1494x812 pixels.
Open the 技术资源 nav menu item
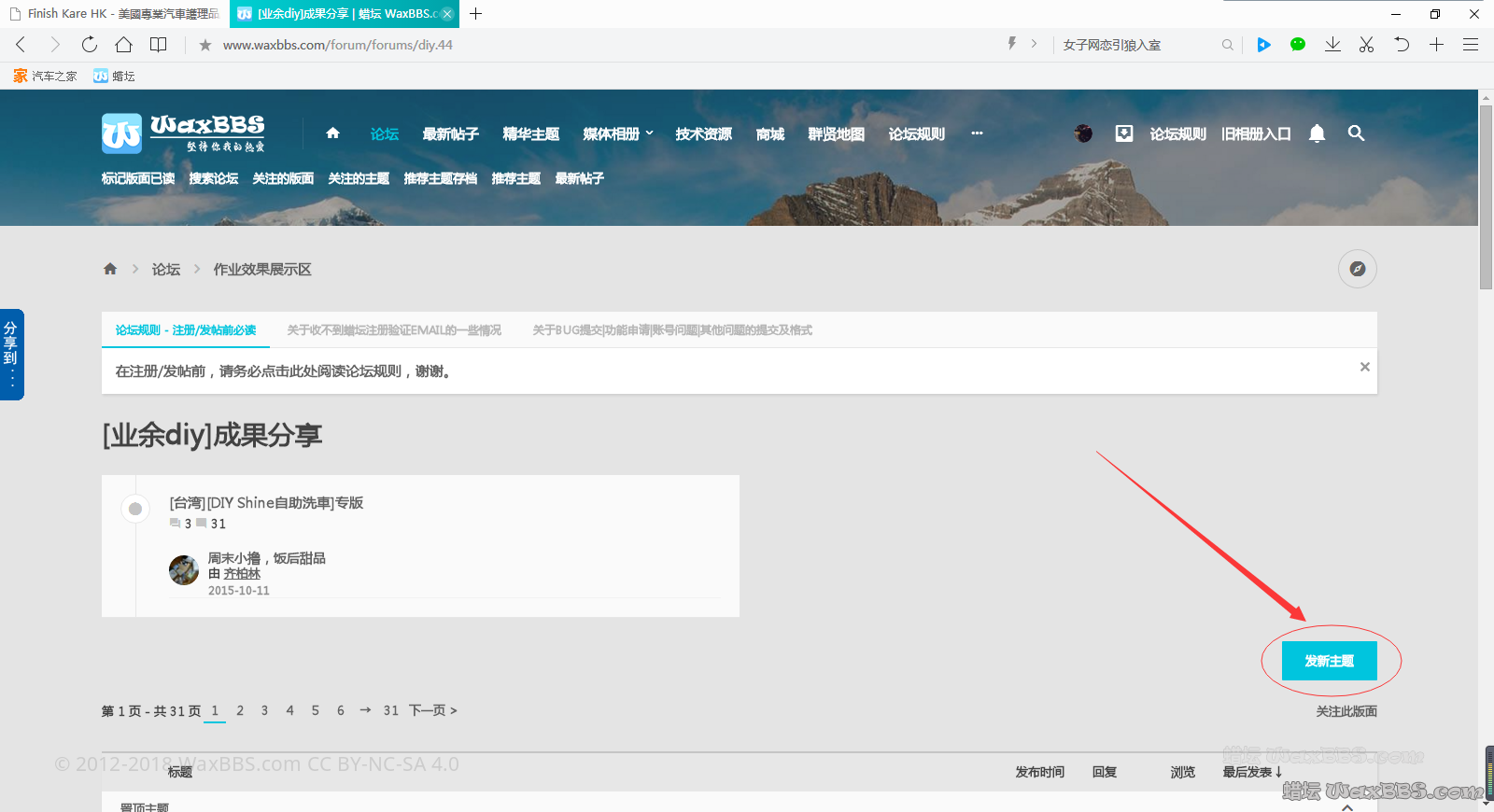[x=703, y=133]
